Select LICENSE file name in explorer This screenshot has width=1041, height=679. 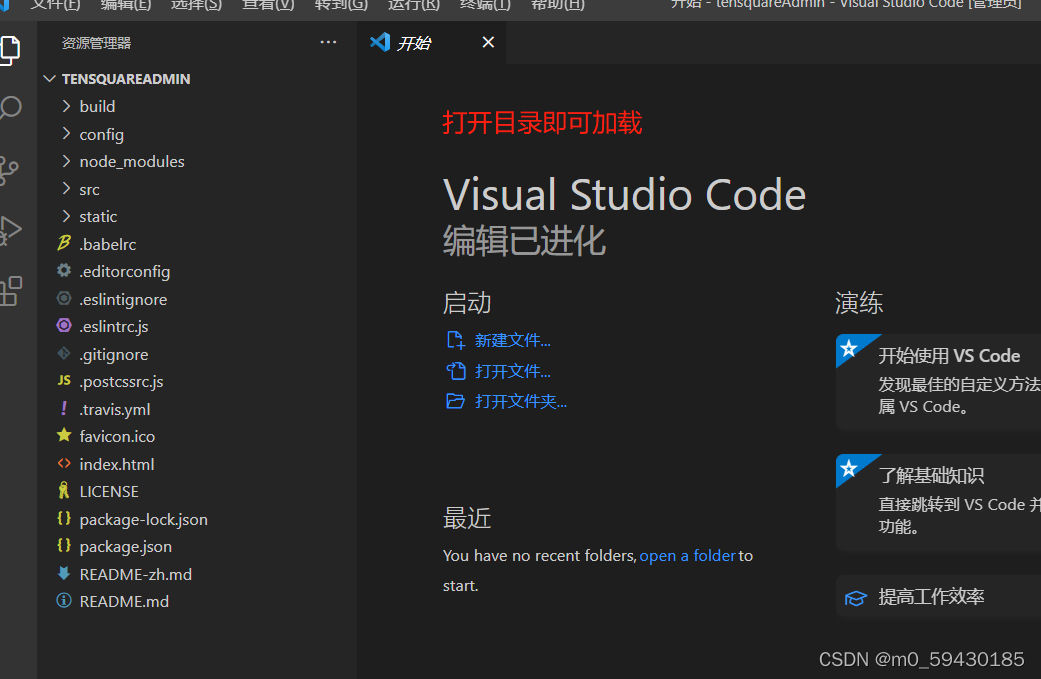[x=109, y=491]
